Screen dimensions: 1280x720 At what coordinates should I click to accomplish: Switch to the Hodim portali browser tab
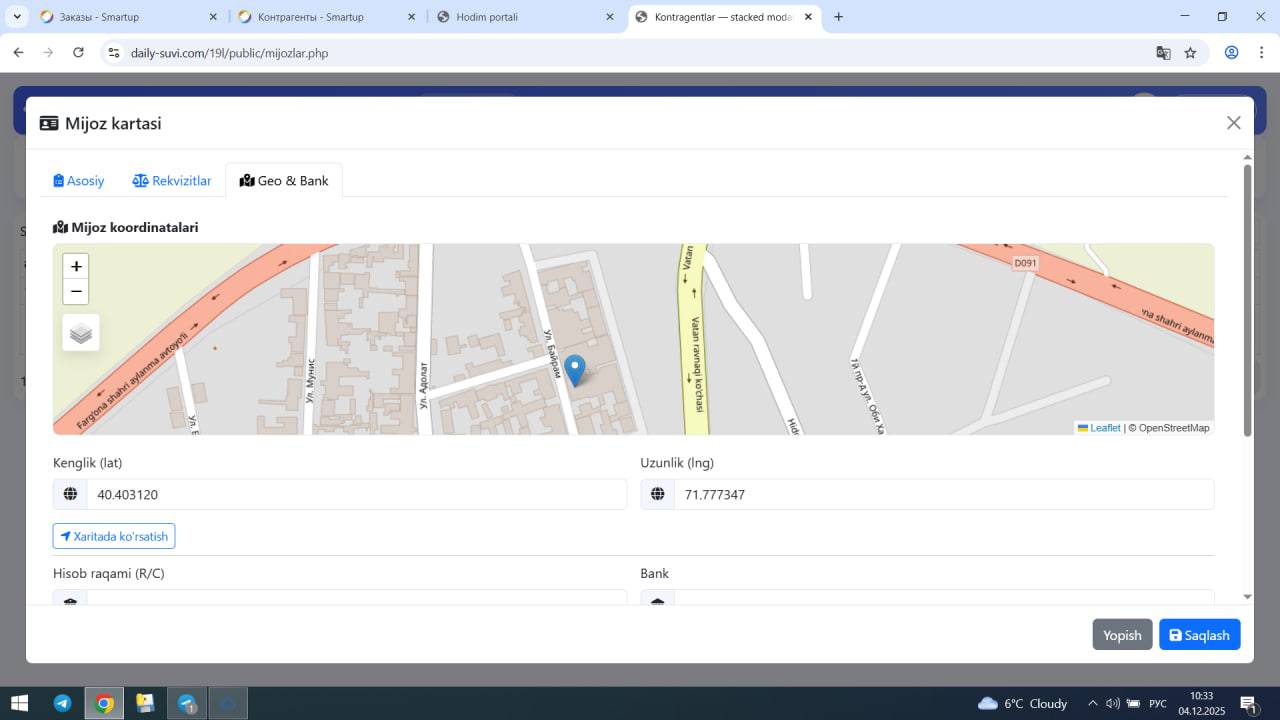[x=525, y=17]
